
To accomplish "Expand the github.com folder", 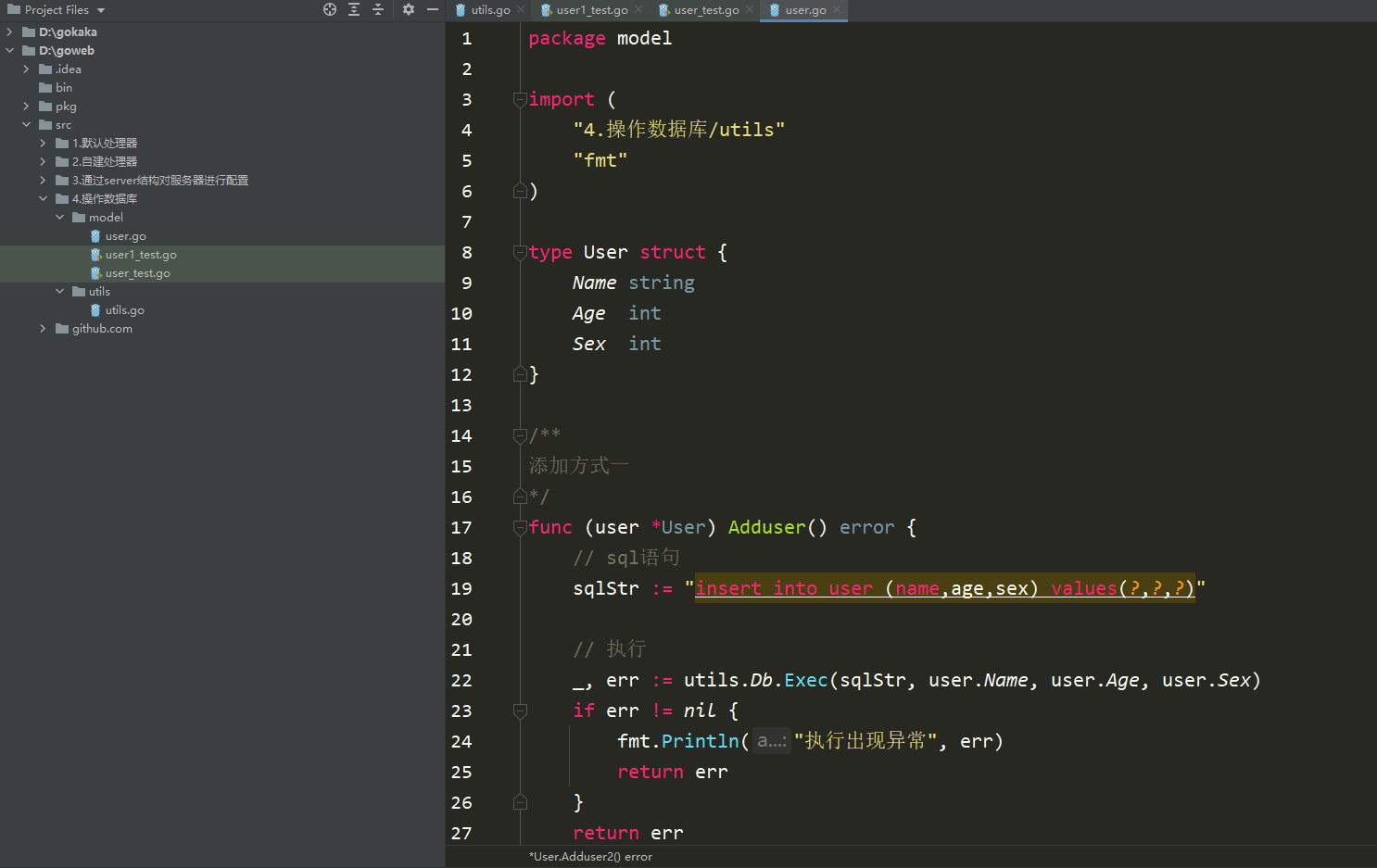I will click(43, 329).
